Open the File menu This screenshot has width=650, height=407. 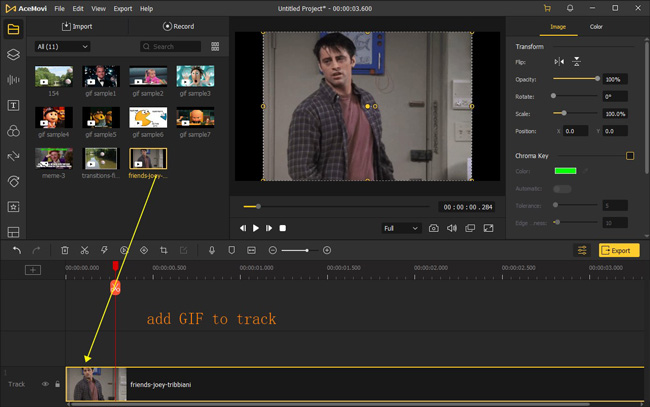pyautogui.click(x=59, y=9)
